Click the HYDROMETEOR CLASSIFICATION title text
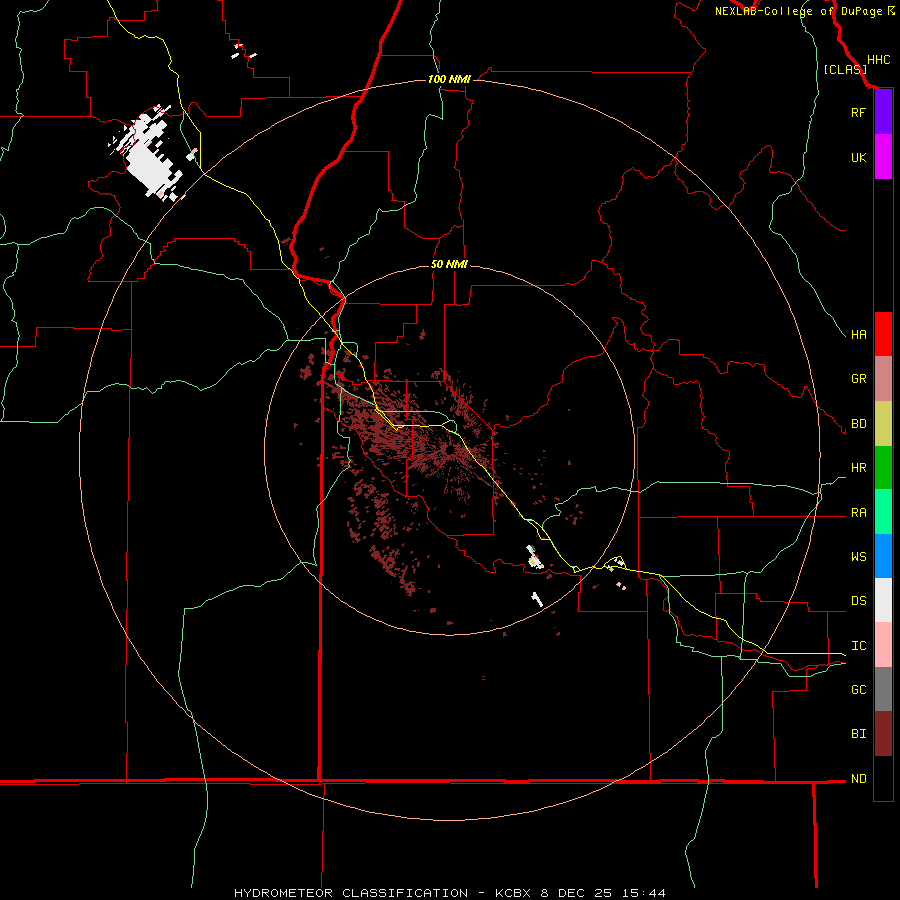The width and height of the screenshot is (900, 900). tap(351, 893)
